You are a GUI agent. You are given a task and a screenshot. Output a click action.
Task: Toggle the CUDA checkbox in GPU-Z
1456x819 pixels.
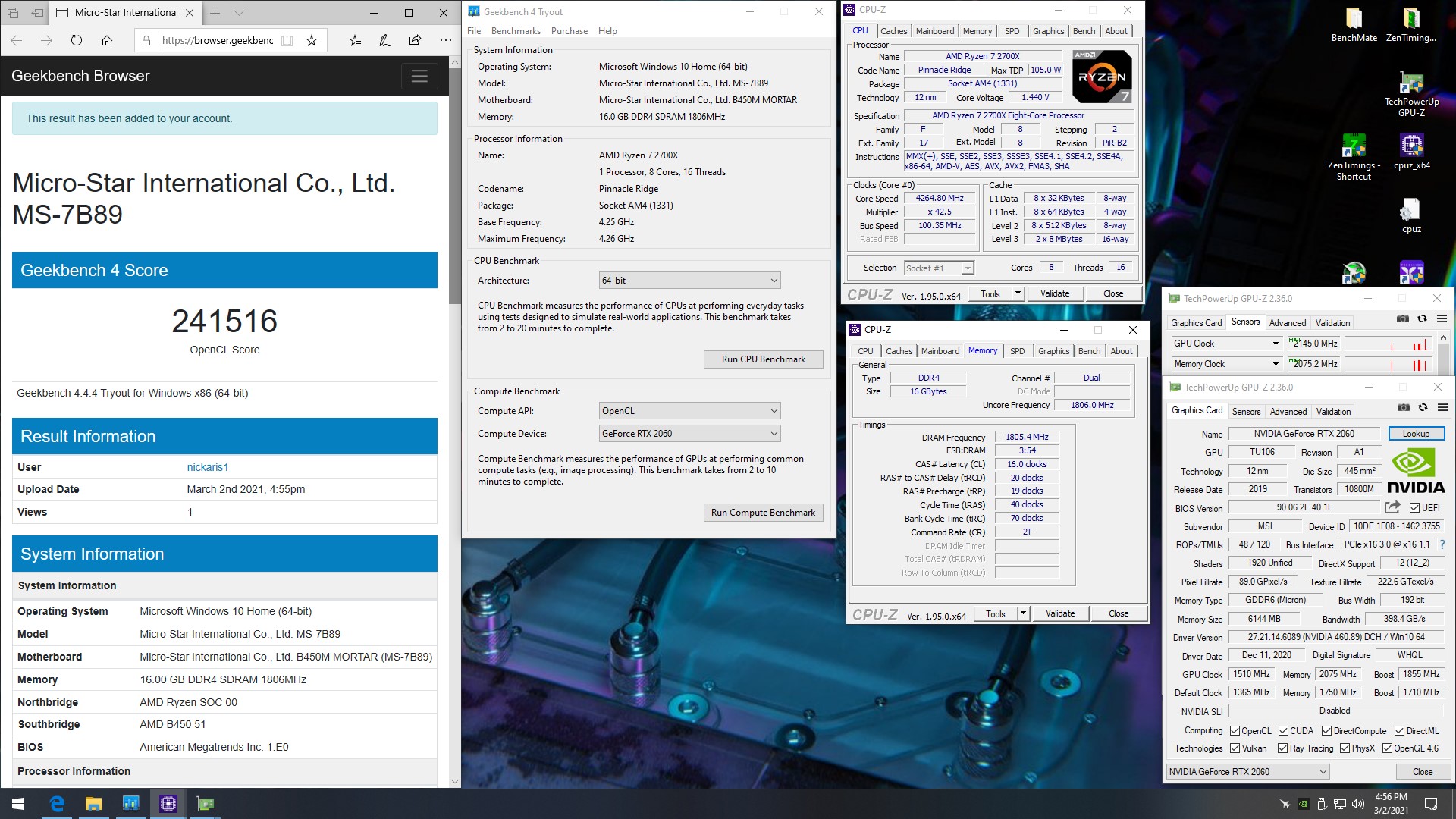[1283, 731]
